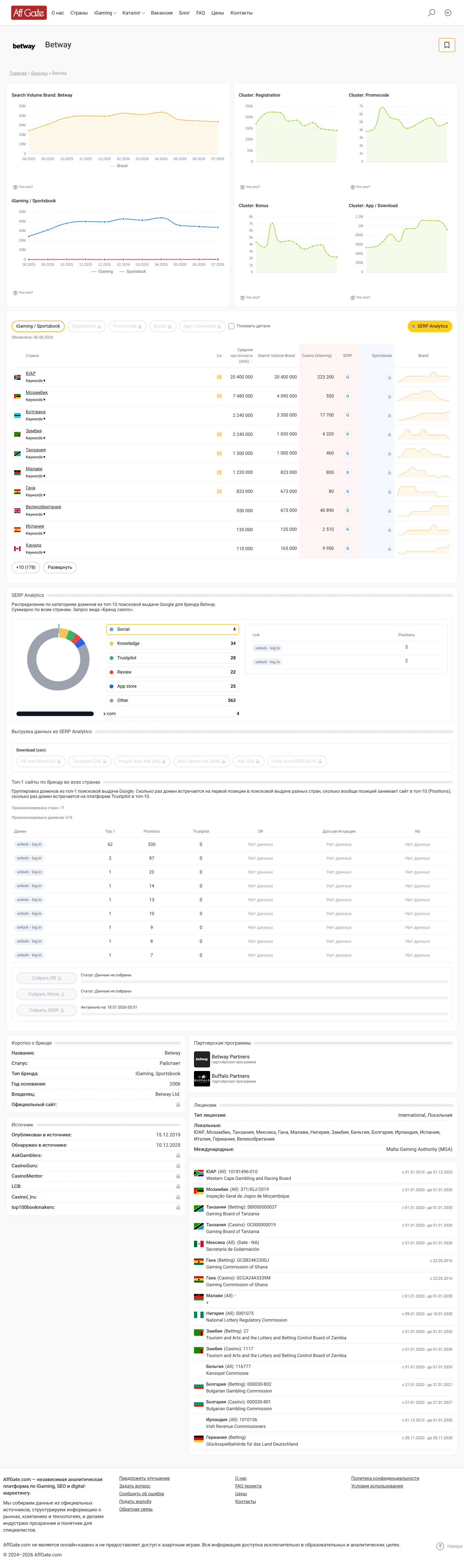This screenshot has width=464, height=1568.
Task: Click the Собрать SERP button
Action: coord(47,1010)
